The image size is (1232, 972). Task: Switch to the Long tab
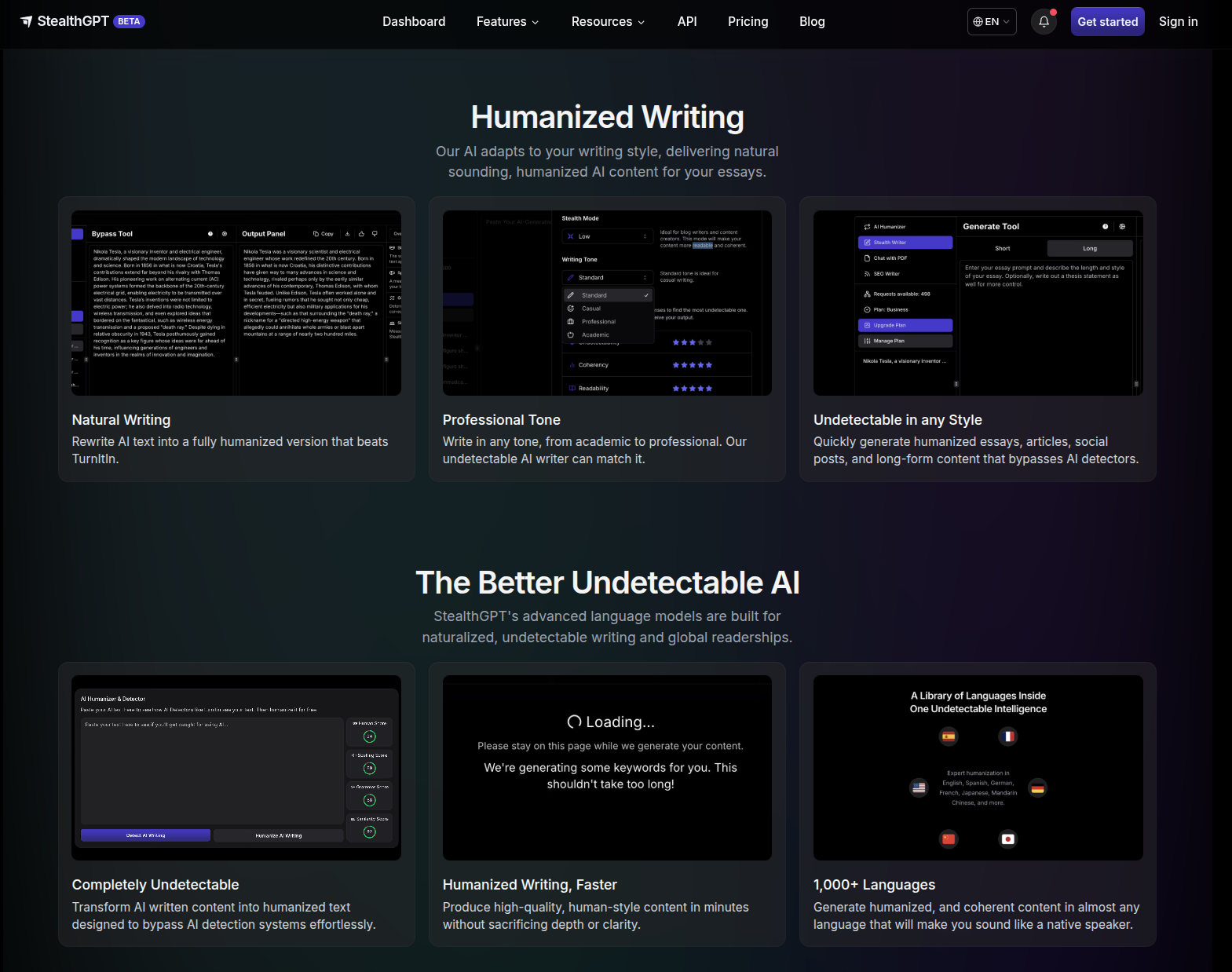pyautogui.click(x=1090, y=249)
